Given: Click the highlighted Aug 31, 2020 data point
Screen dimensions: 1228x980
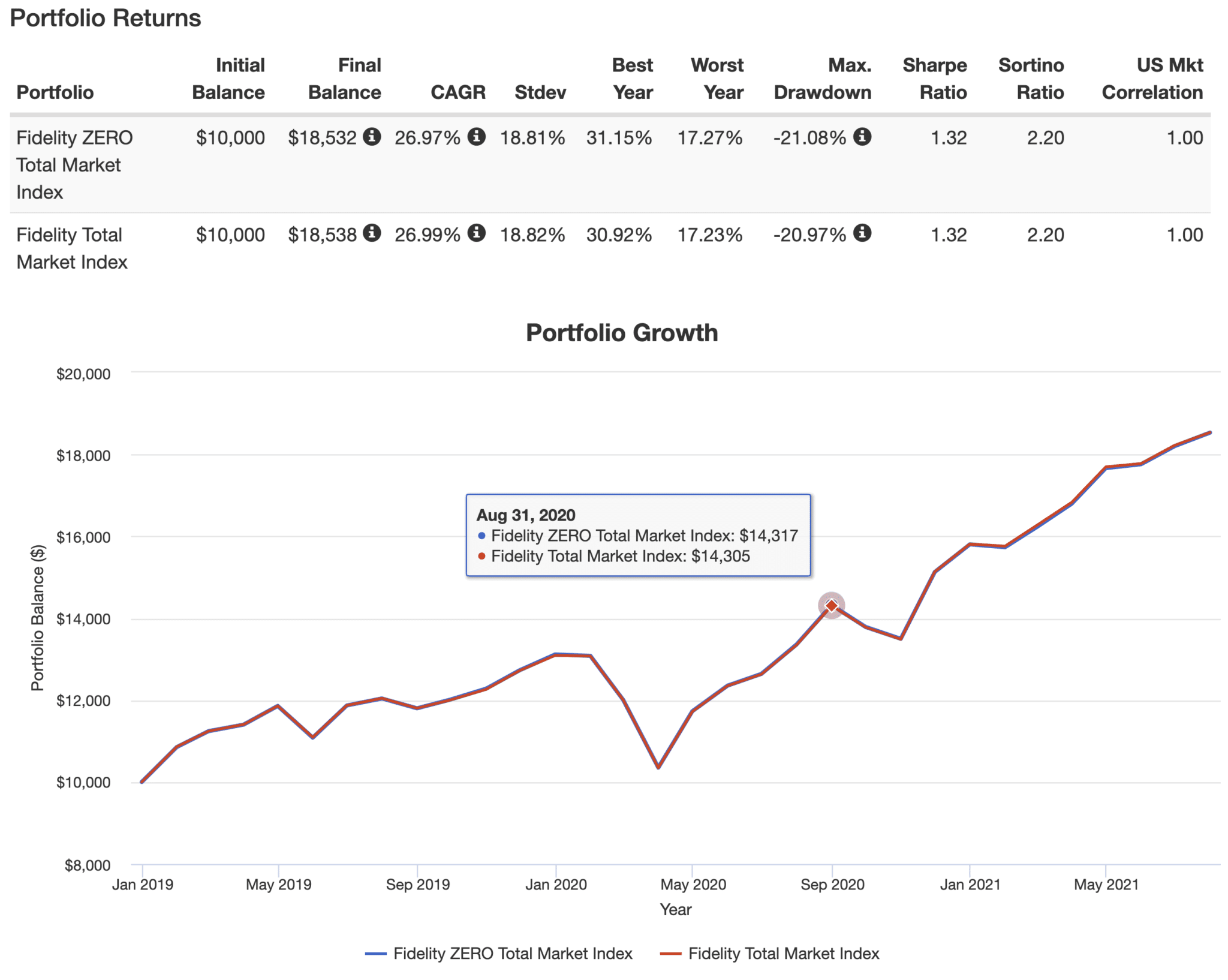Looking at the screenshot, I should coord(831,606).
